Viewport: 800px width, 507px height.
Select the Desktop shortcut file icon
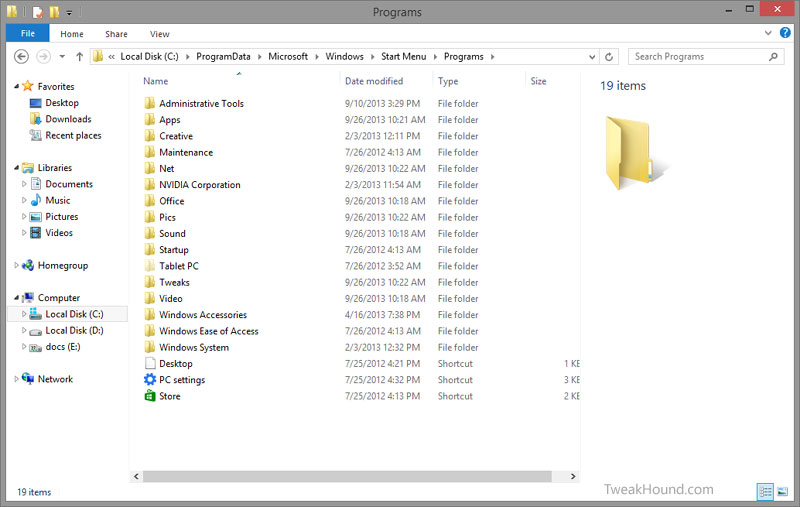coord(149,363)
